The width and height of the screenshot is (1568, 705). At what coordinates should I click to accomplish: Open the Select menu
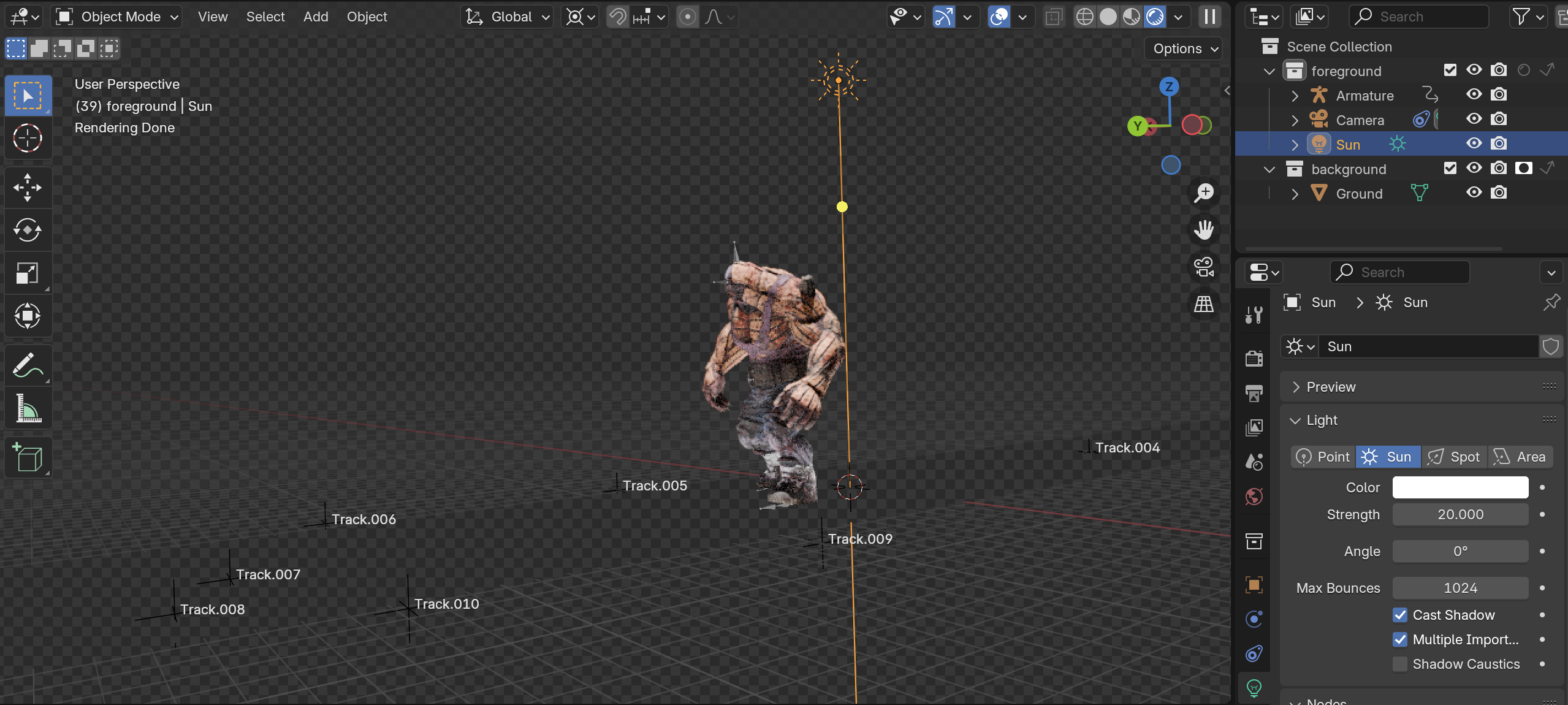point(265,17)
